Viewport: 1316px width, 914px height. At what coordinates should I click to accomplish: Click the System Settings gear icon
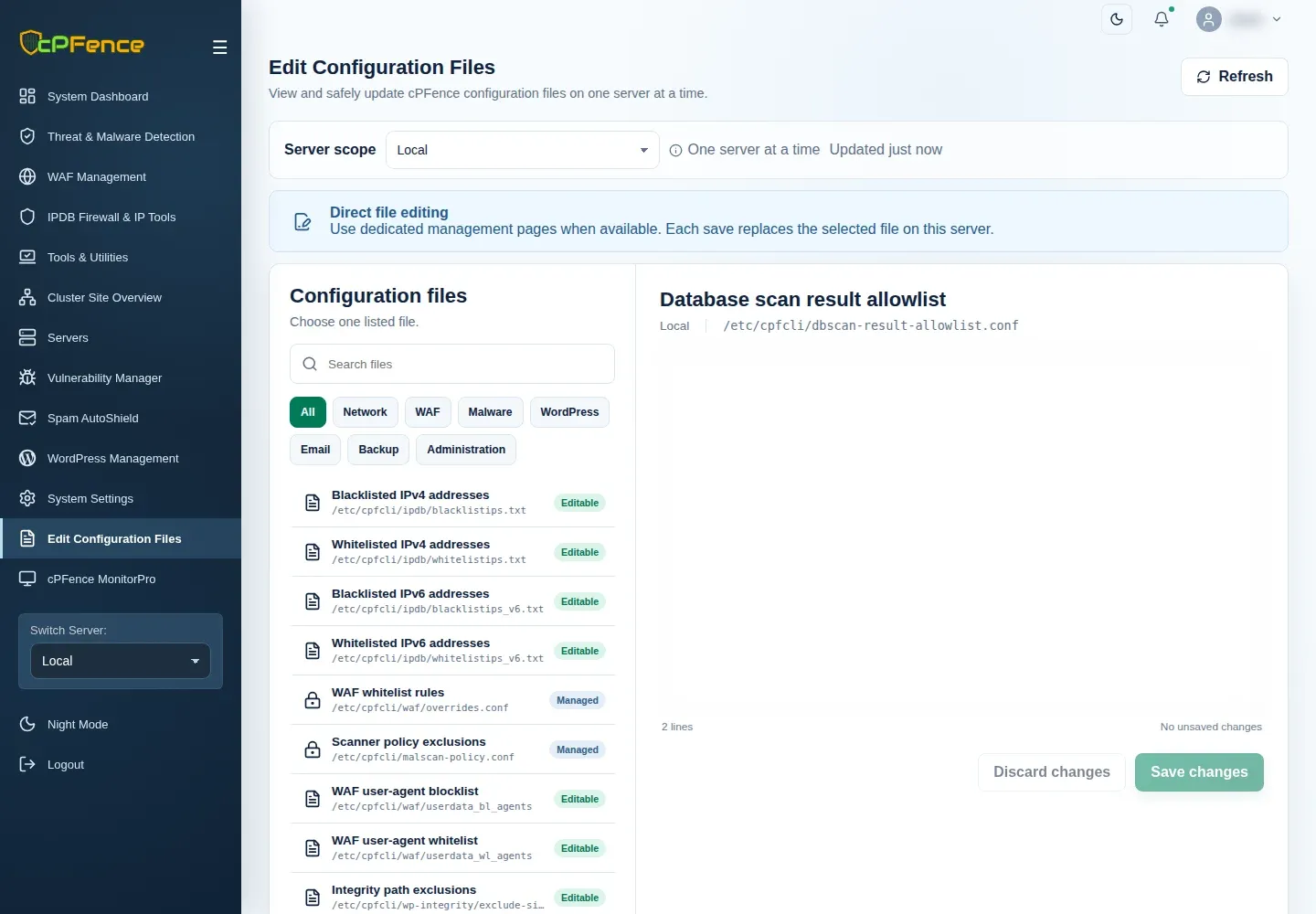point(27,498)
